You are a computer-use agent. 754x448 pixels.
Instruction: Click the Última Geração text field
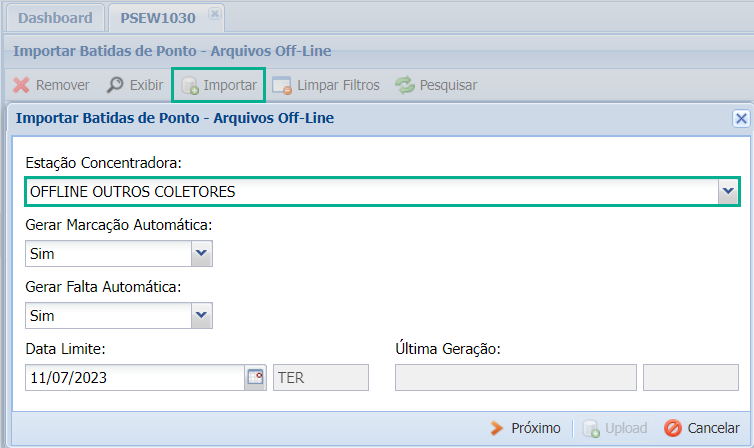pos(516,377)
